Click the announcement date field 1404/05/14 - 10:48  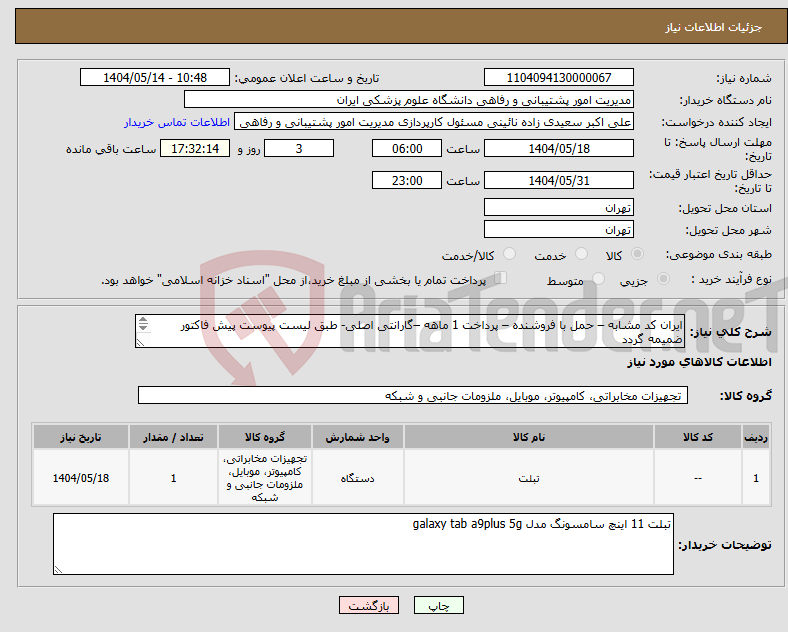(155, 77)
